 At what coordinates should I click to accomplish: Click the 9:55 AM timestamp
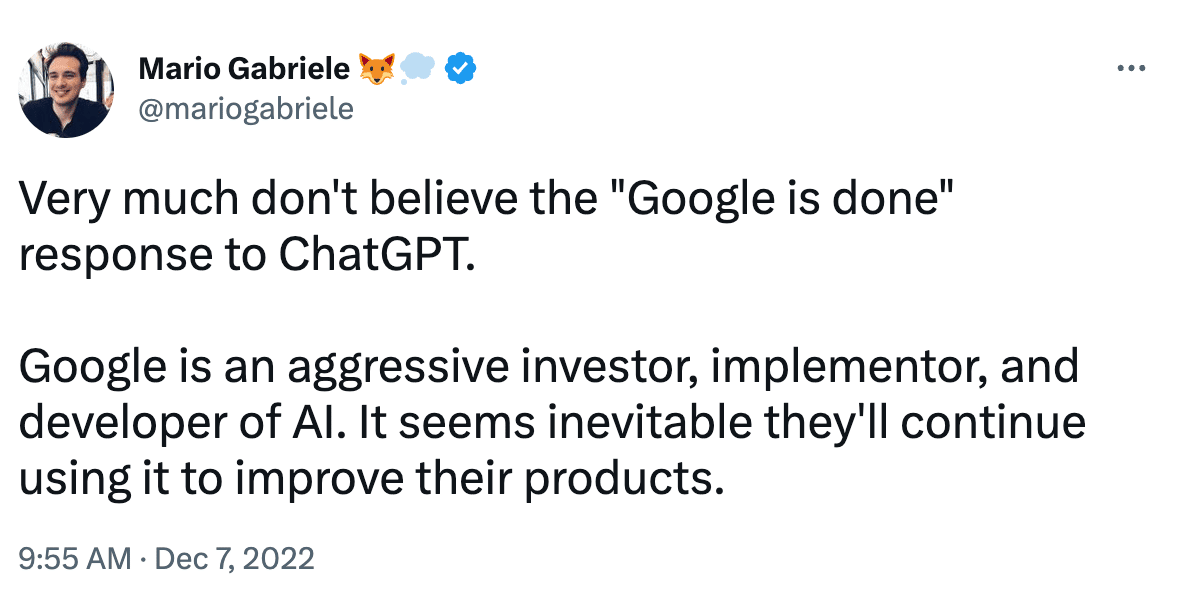(74, 560)
